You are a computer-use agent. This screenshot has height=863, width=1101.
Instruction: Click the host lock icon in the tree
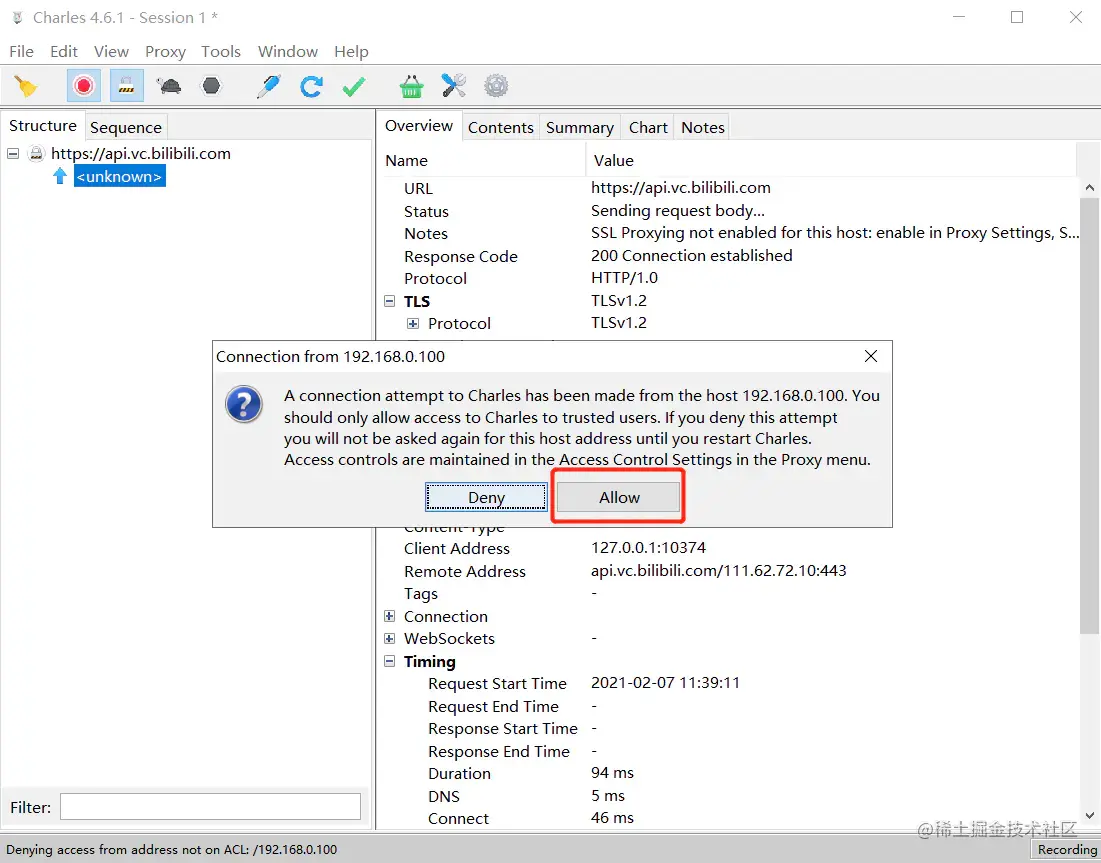click(36, 154)
